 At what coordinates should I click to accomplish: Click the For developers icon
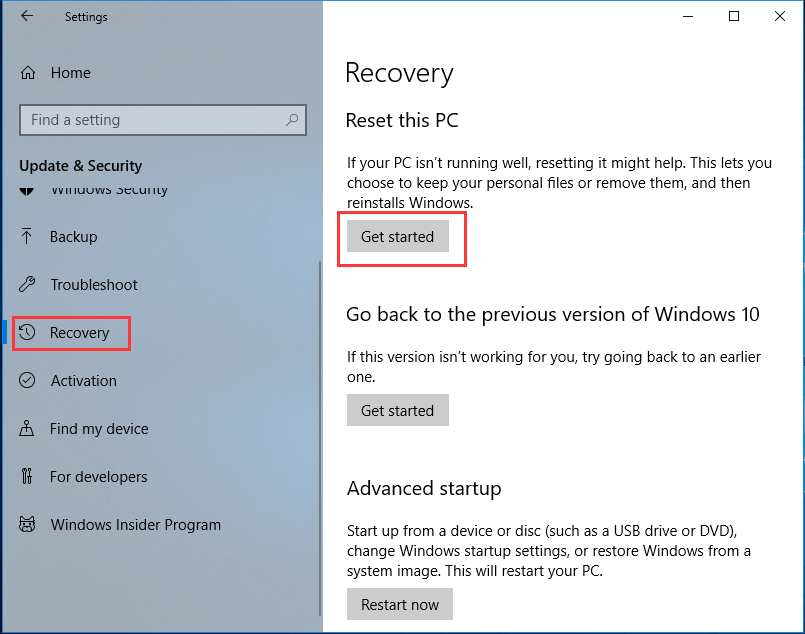tap(29, 477)
